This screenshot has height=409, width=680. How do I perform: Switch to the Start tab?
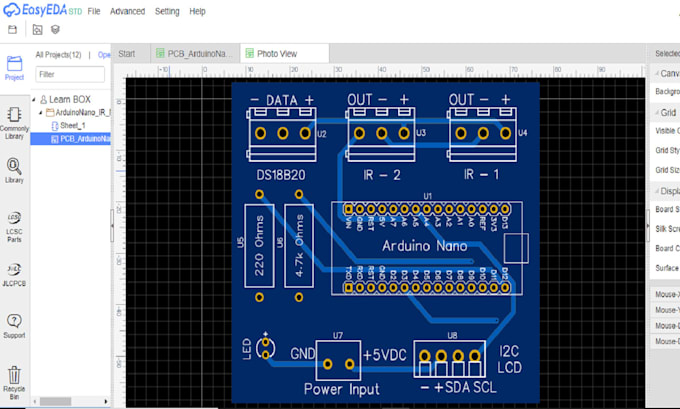tap(127, 54)
